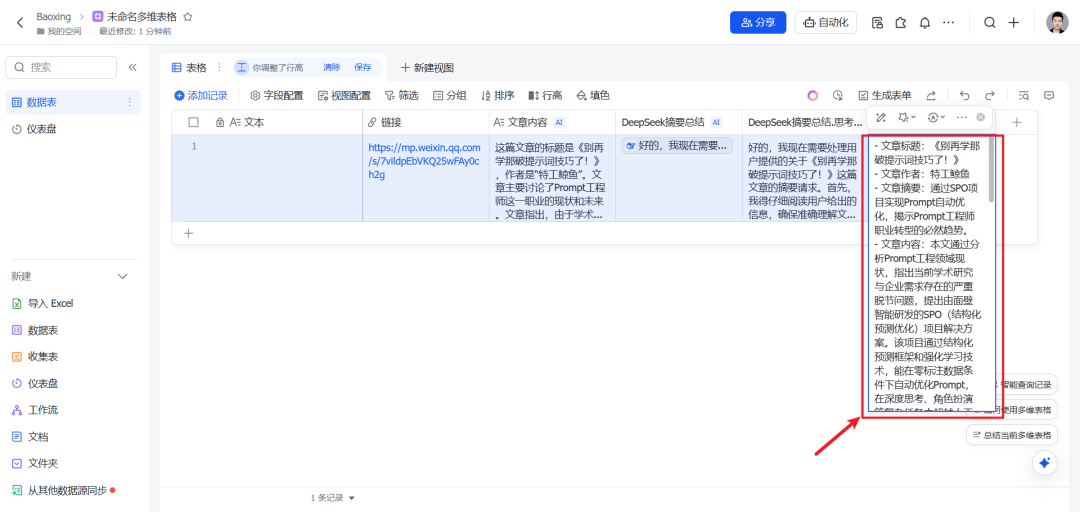Click the 搜索 search field in sidebar

[x=60, y=67]
